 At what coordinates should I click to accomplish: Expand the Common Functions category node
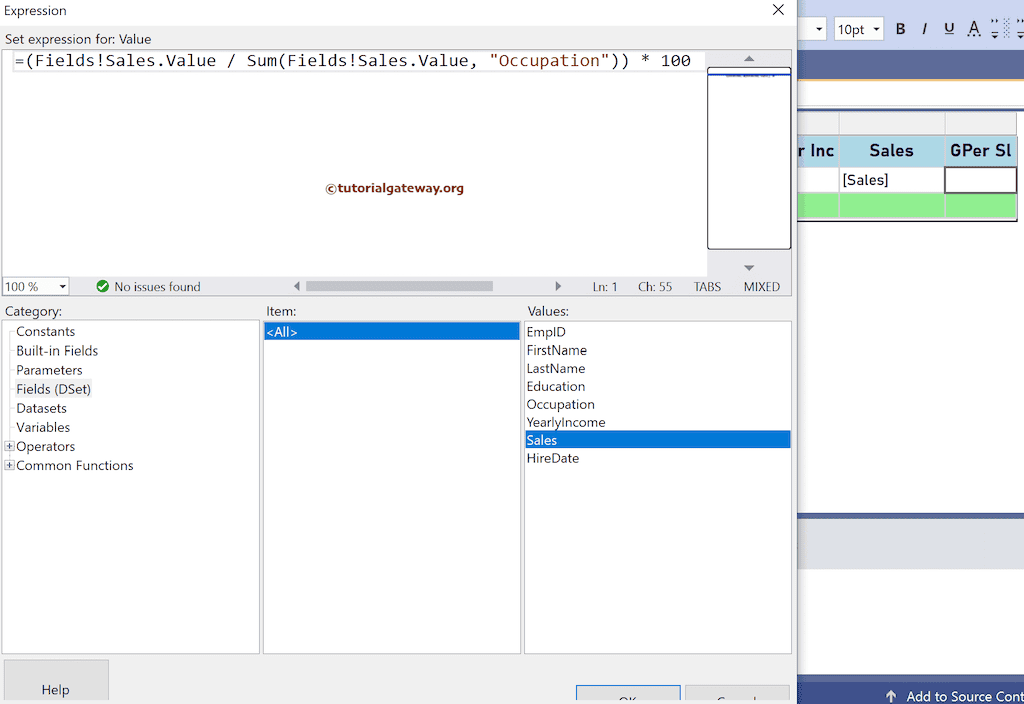point(8,465)
